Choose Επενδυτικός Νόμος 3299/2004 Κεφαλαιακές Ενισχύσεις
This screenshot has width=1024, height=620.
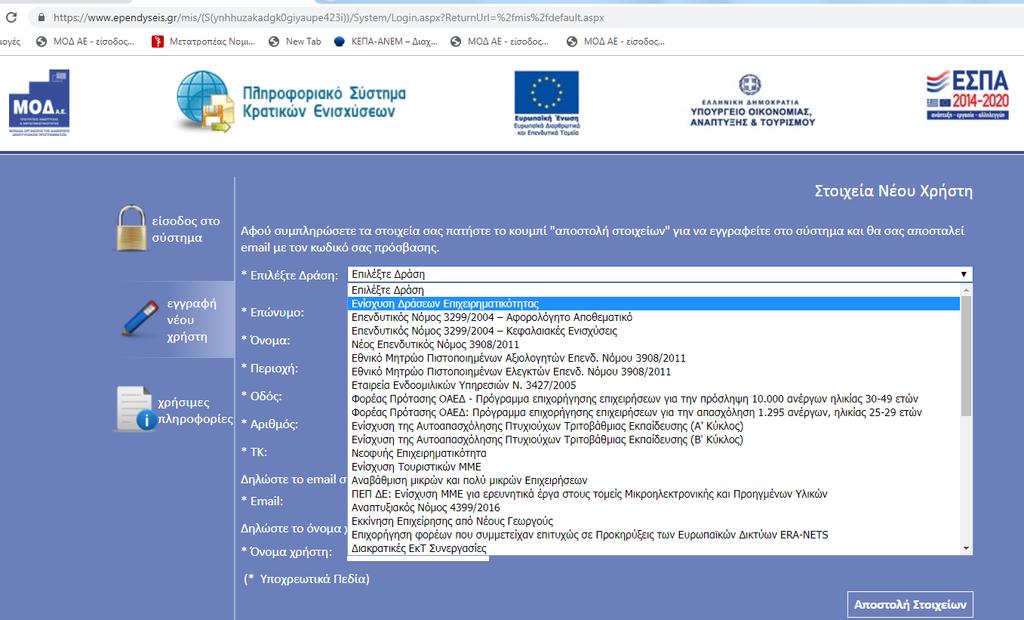(654, 331)
